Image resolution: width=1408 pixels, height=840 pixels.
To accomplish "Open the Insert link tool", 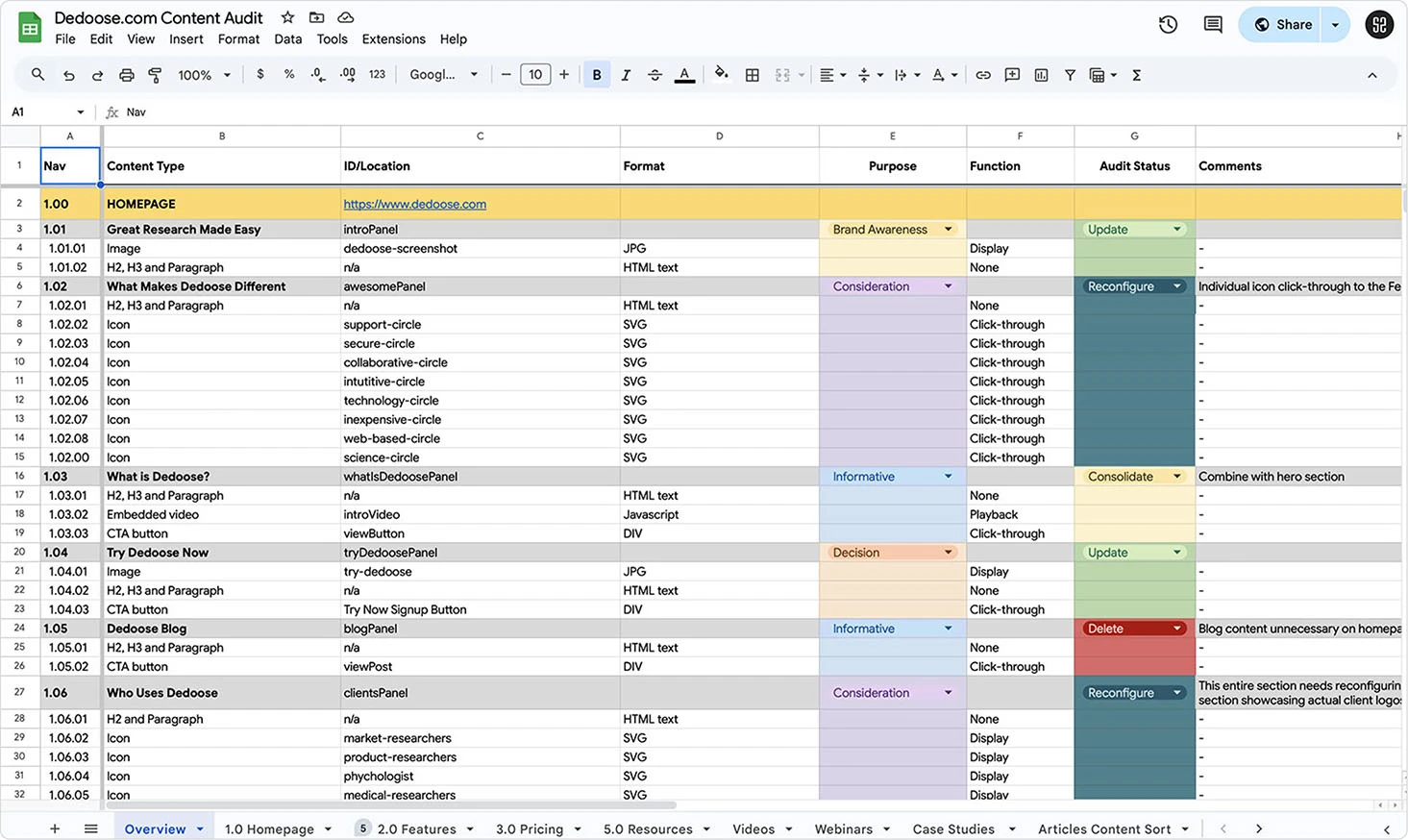I will [982, 74].
